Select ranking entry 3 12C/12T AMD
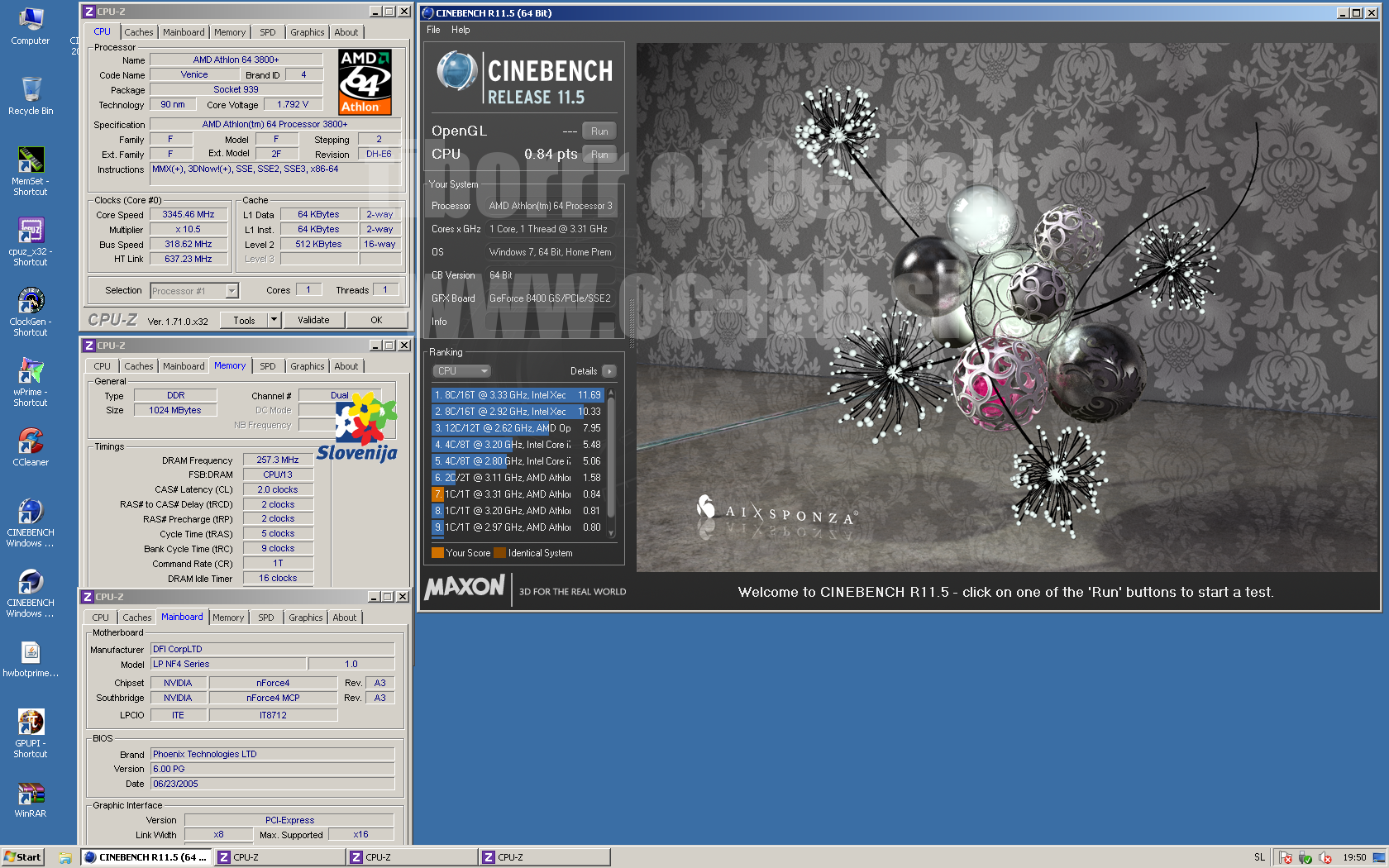This screenshot has width=1389, height=868. [x=518, y=428]
